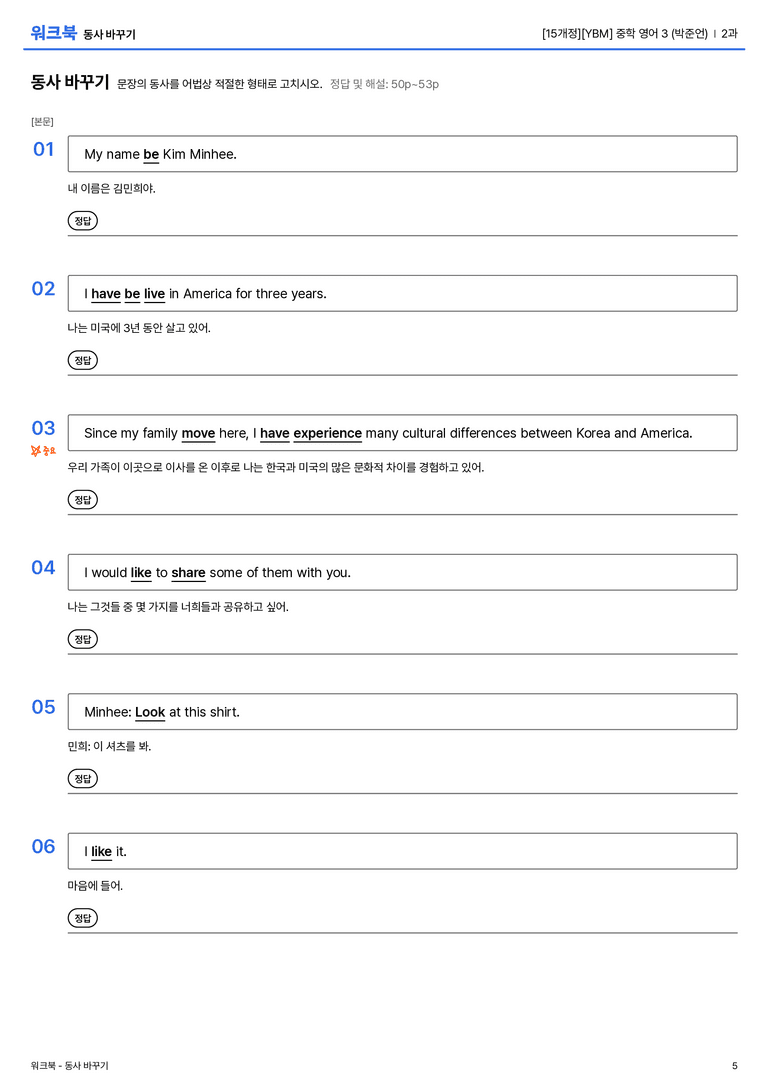
Task: Click question number 04
Action: (43, 567)
